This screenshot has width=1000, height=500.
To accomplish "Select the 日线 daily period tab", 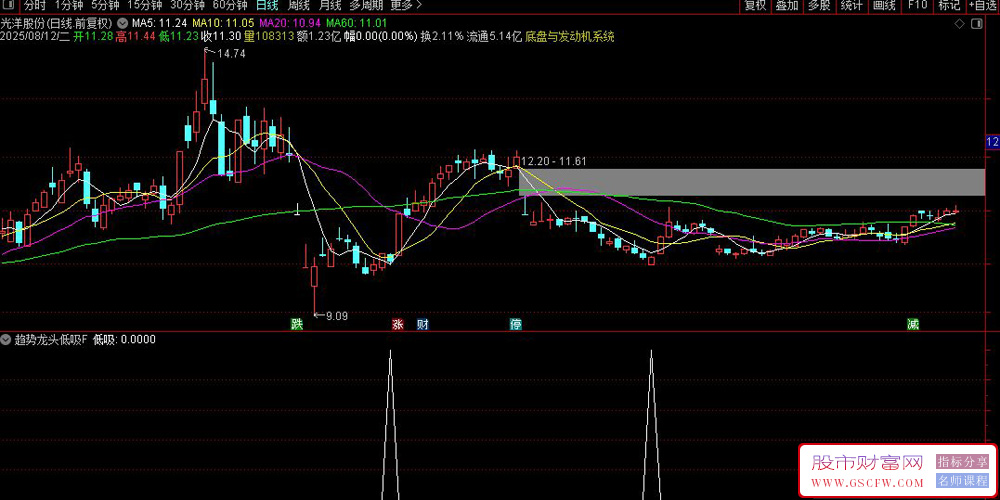I will (267, 6).
